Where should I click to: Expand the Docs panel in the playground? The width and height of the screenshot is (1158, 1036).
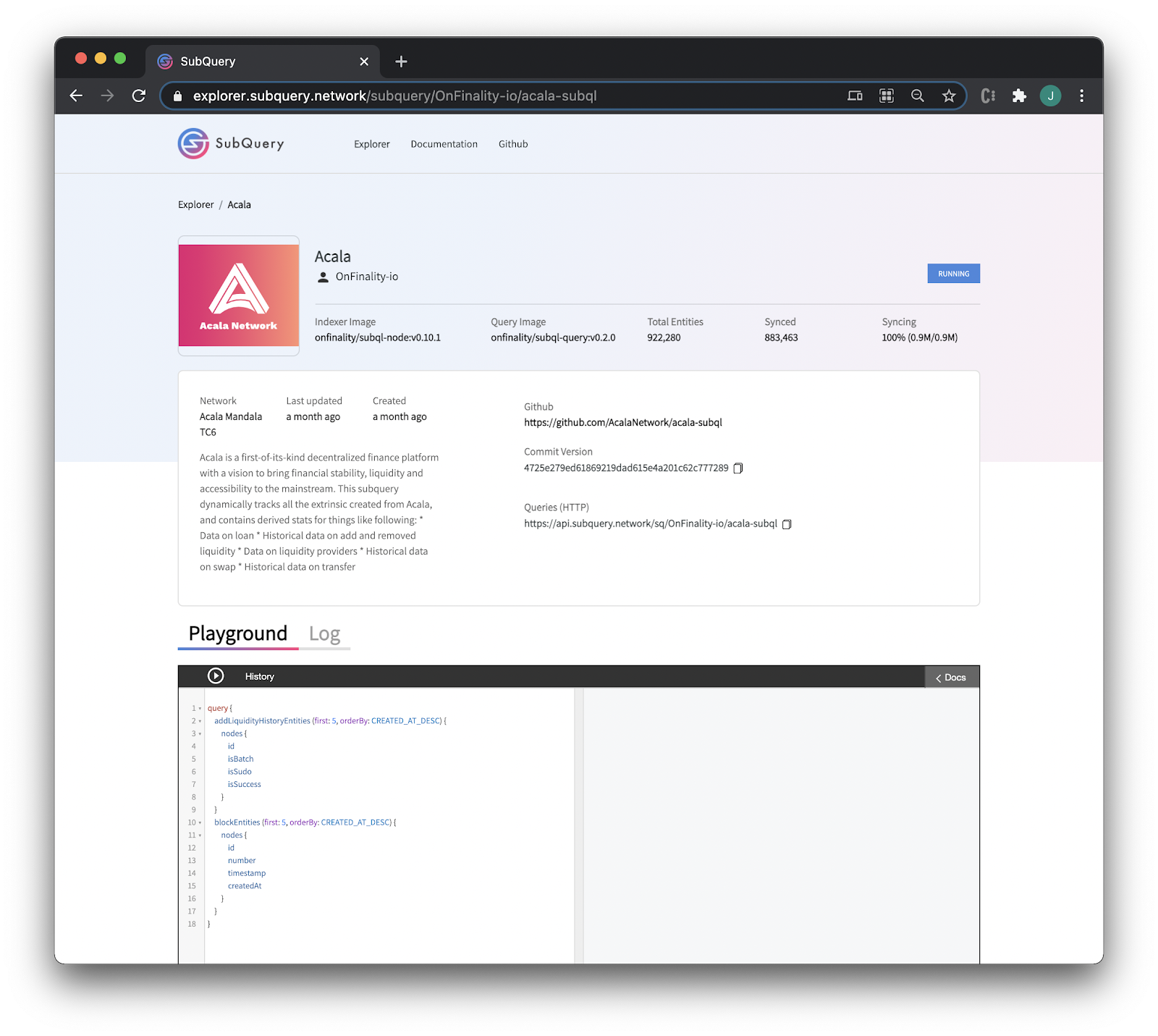(951, 677)
